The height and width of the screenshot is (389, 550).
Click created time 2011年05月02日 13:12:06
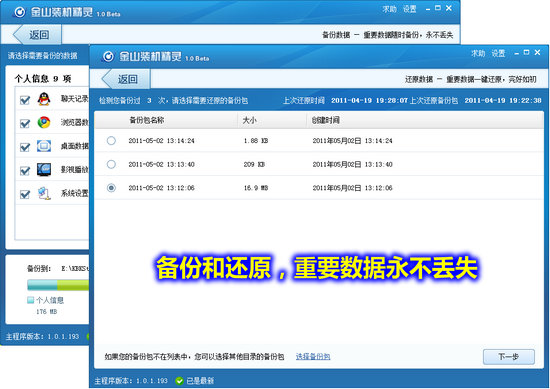coord(353,188)
